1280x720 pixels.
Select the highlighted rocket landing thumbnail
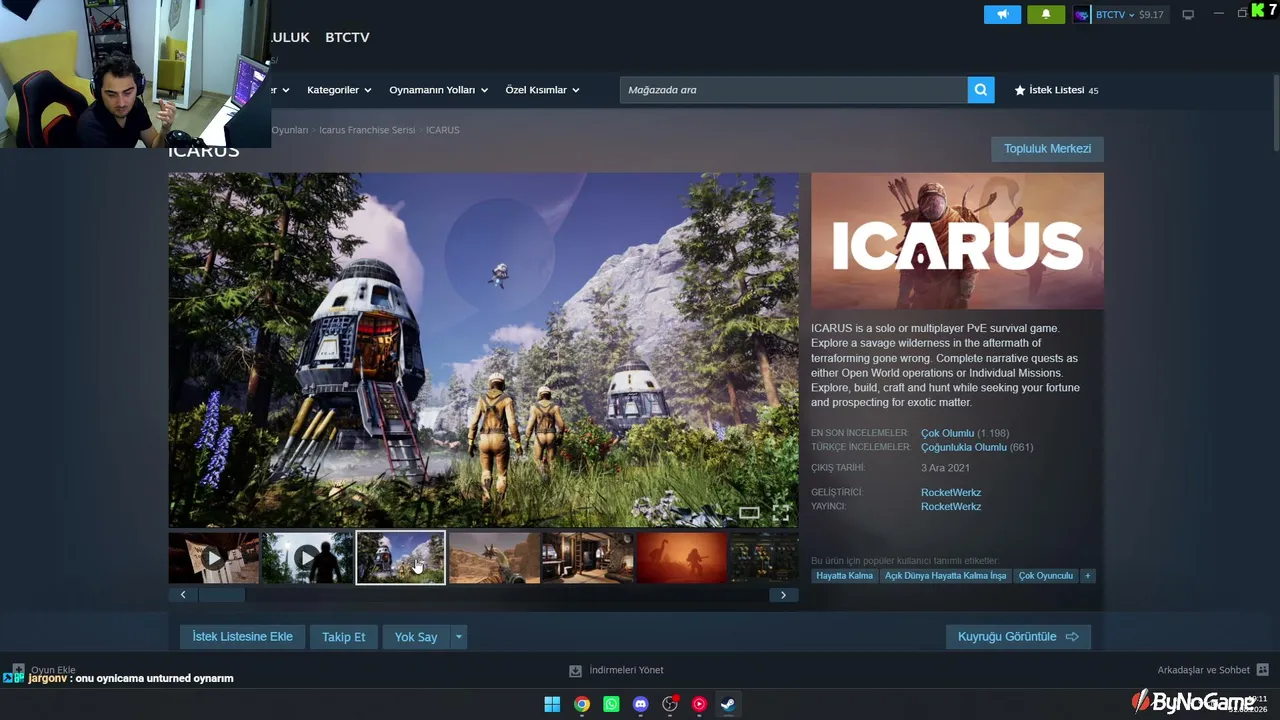click(400, 557)
